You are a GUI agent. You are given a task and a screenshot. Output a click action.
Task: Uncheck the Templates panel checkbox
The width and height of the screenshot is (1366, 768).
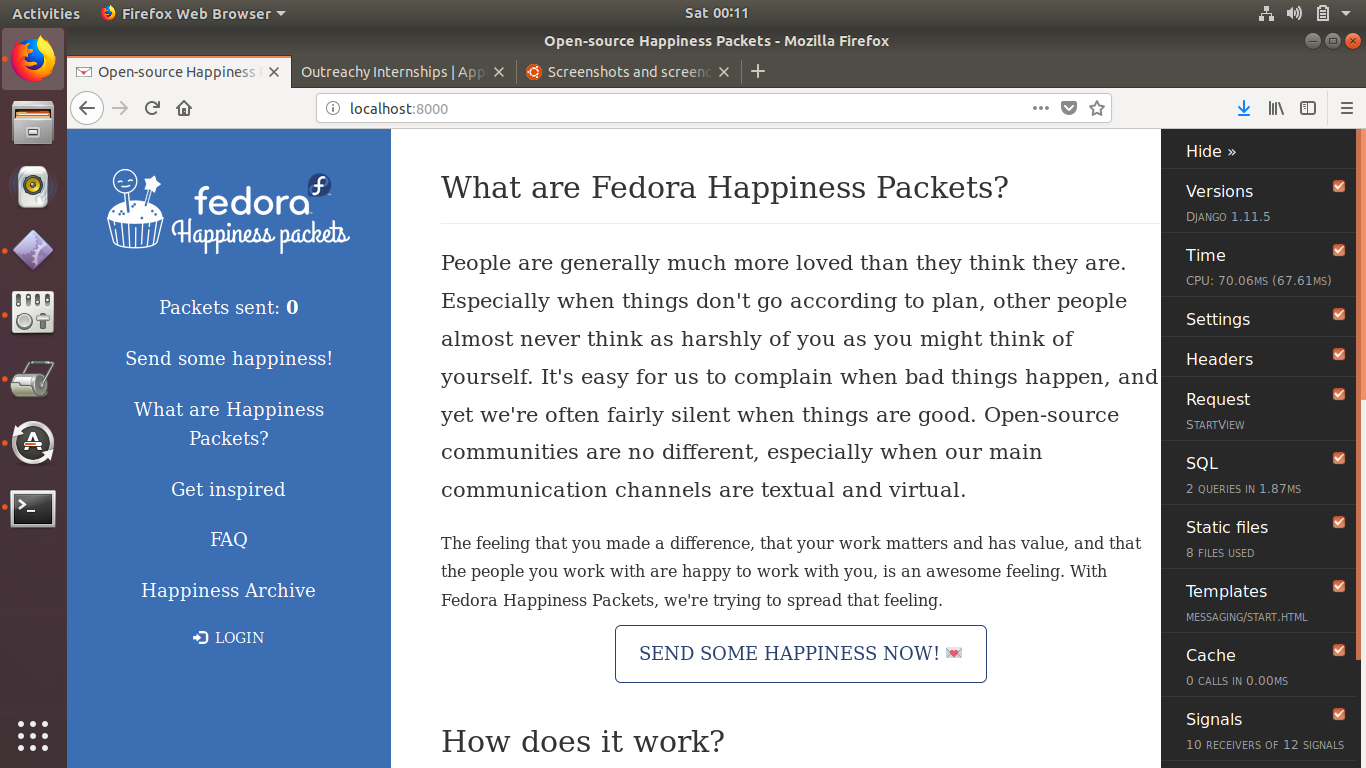[1339, 586]
